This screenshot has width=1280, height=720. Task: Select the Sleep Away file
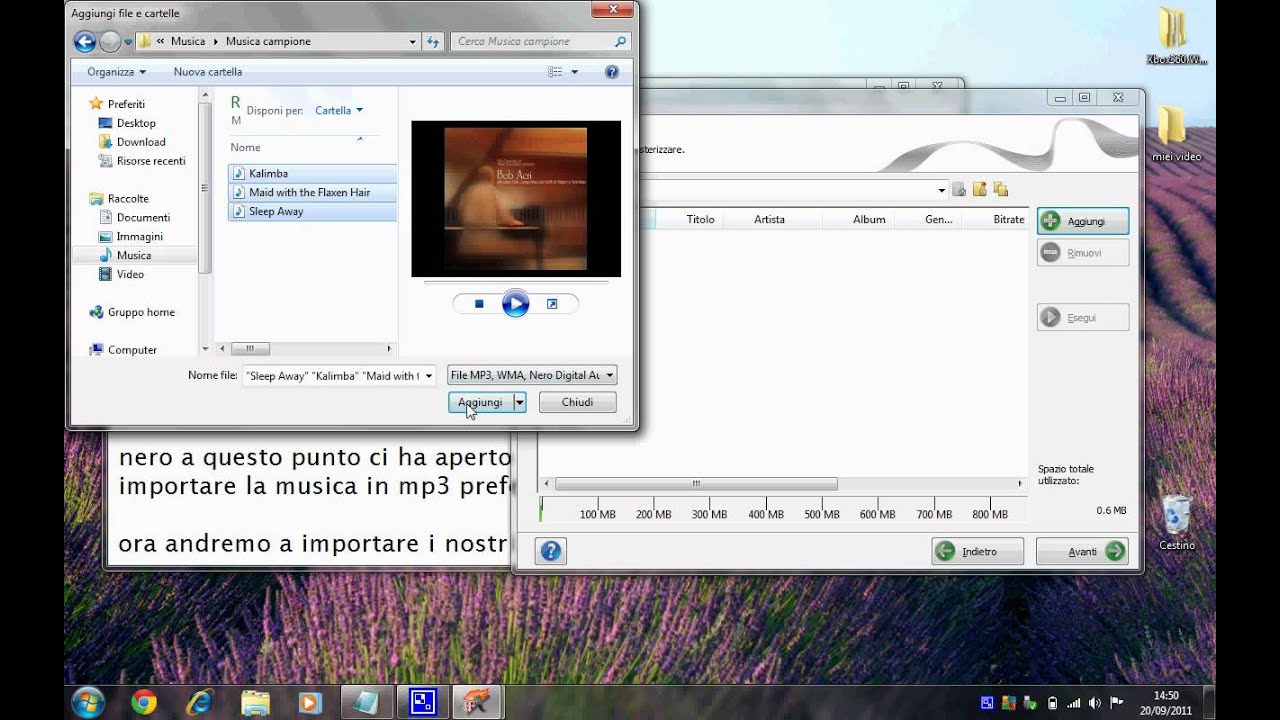(313, 211)
